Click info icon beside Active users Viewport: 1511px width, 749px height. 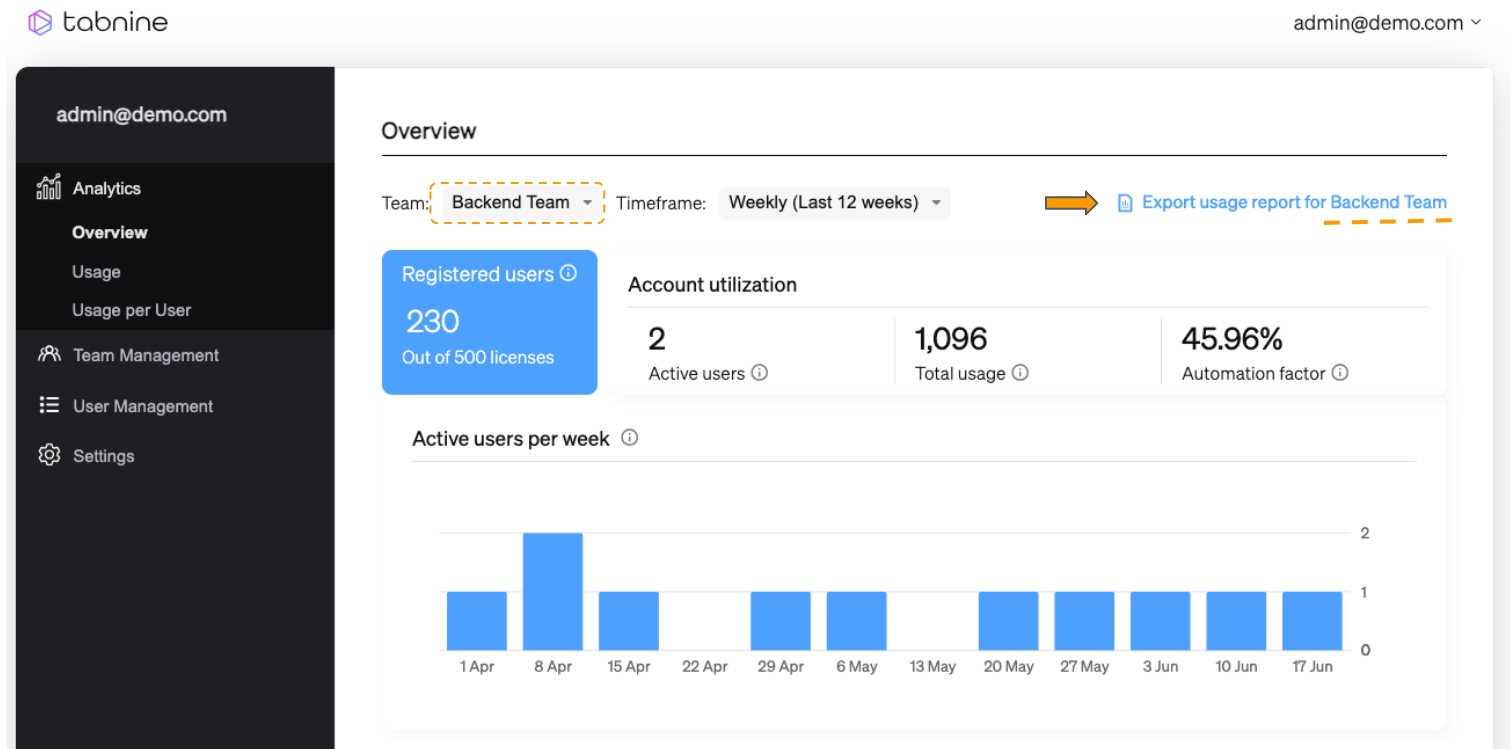[x=759, y=373]
